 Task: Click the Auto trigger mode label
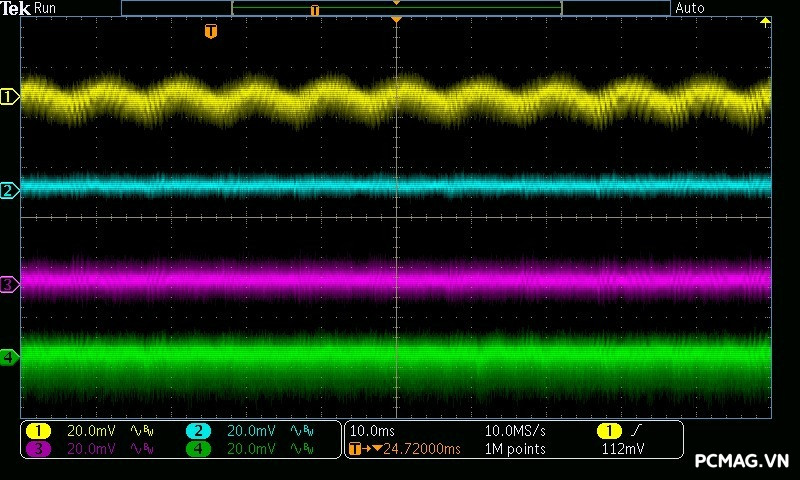point(690,8)
